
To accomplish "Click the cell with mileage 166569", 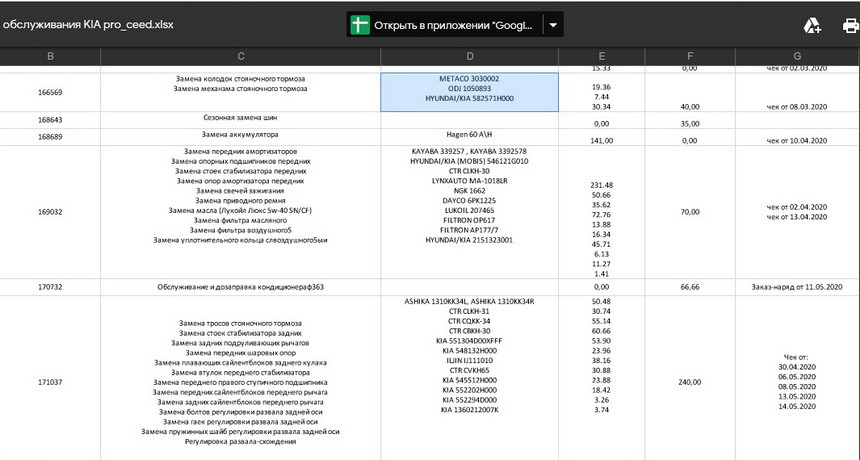I will coord(50,92).
